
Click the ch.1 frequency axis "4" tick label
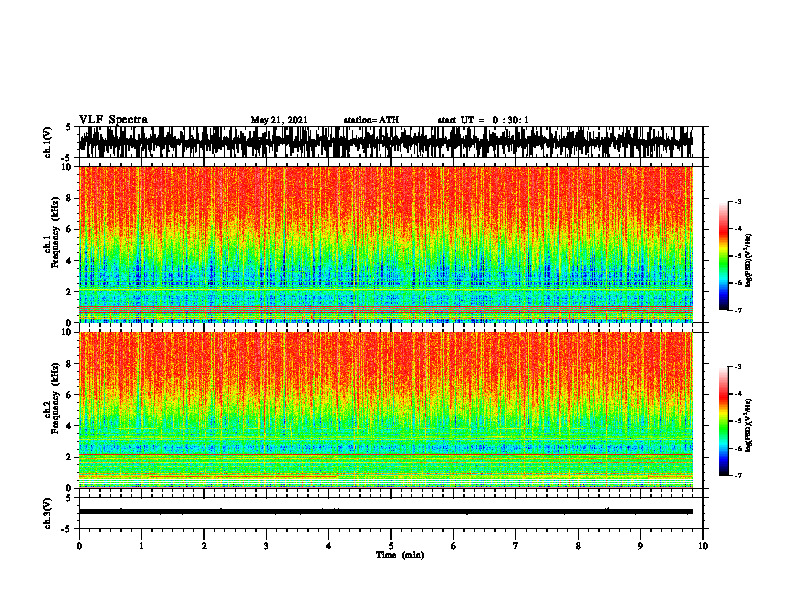pos(70,261)
